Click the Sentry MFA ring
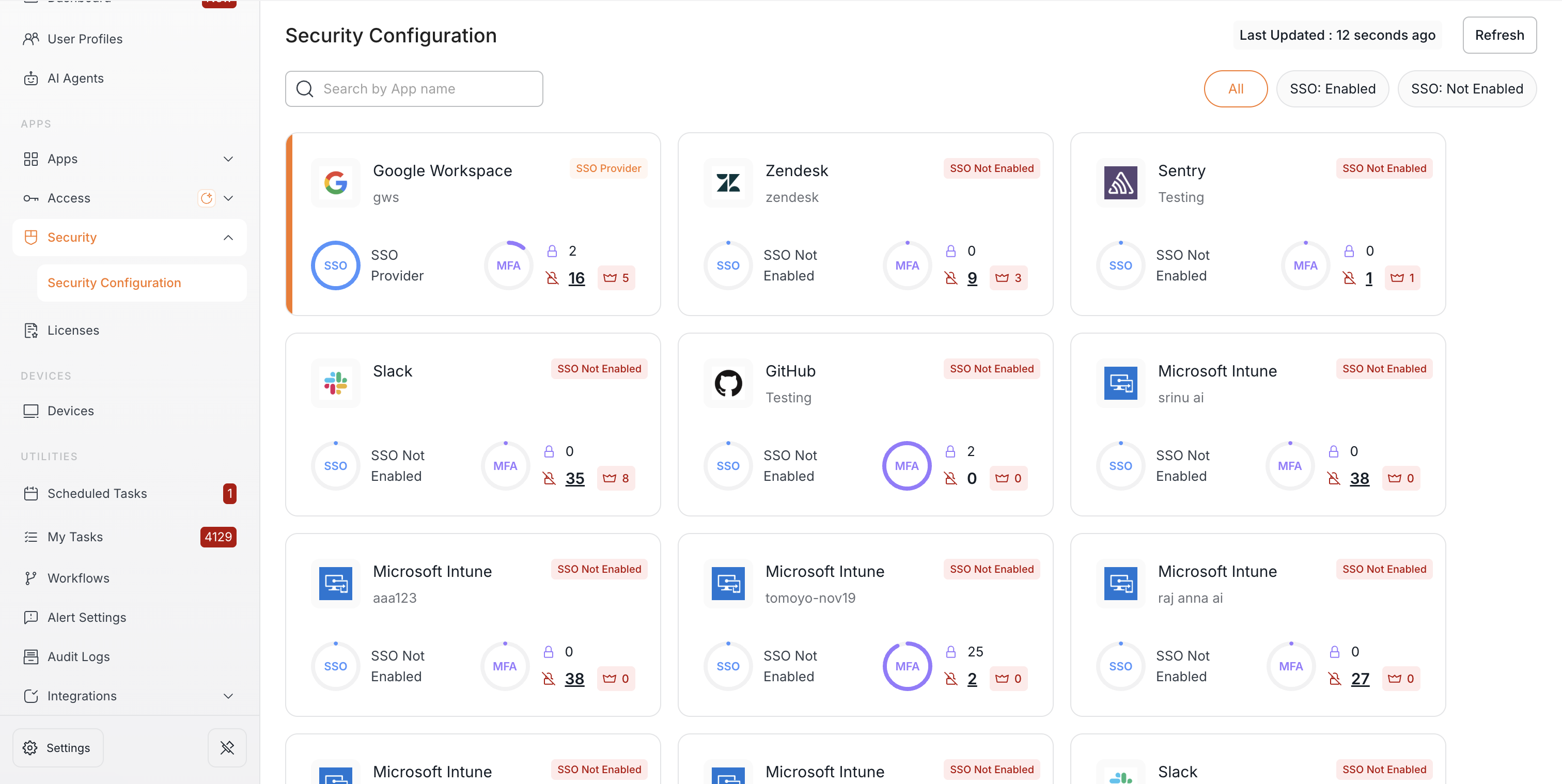 [1305, 265]
